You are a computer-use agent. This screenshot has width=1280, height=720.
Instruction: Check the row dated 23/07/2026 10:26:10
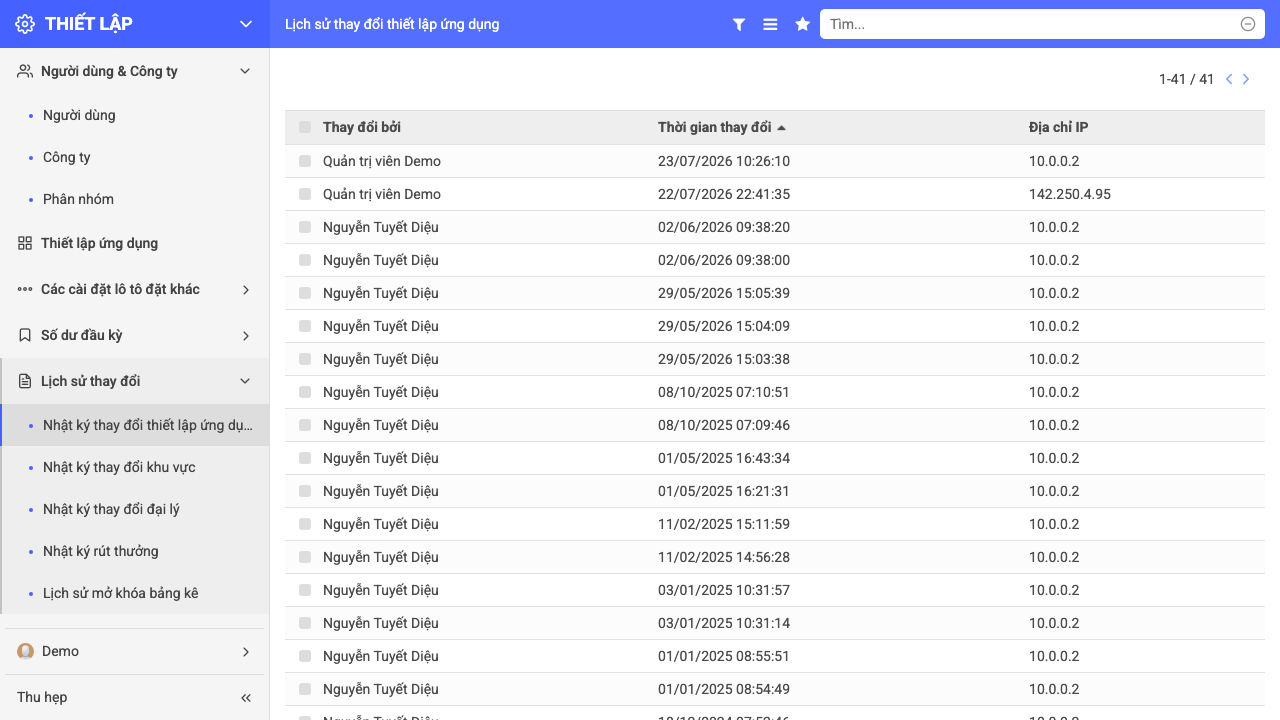pyautogui.click(x=305, y=161)
